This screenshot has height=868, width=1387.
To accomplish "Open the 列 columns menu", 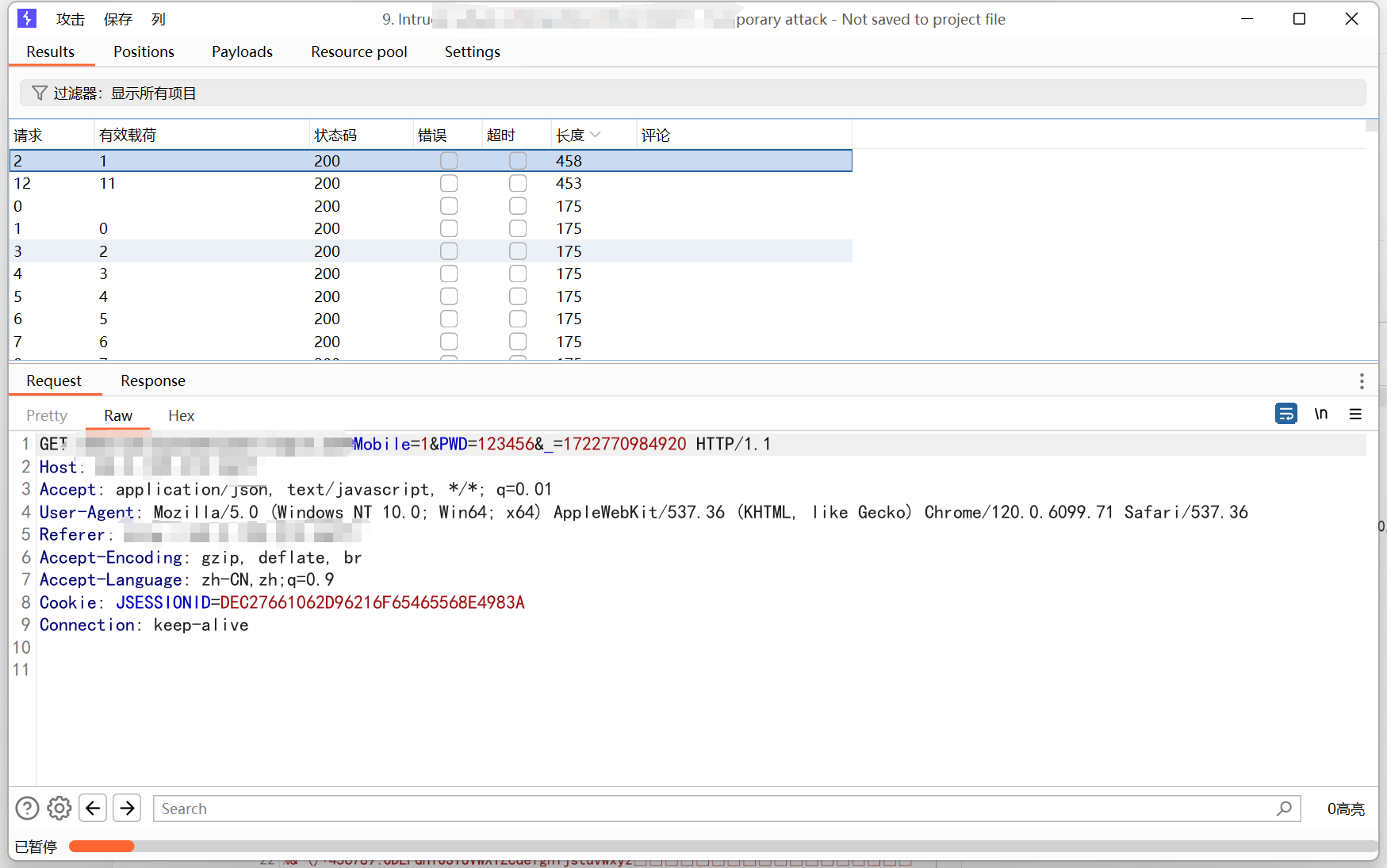I will click(x=159, y=19).
